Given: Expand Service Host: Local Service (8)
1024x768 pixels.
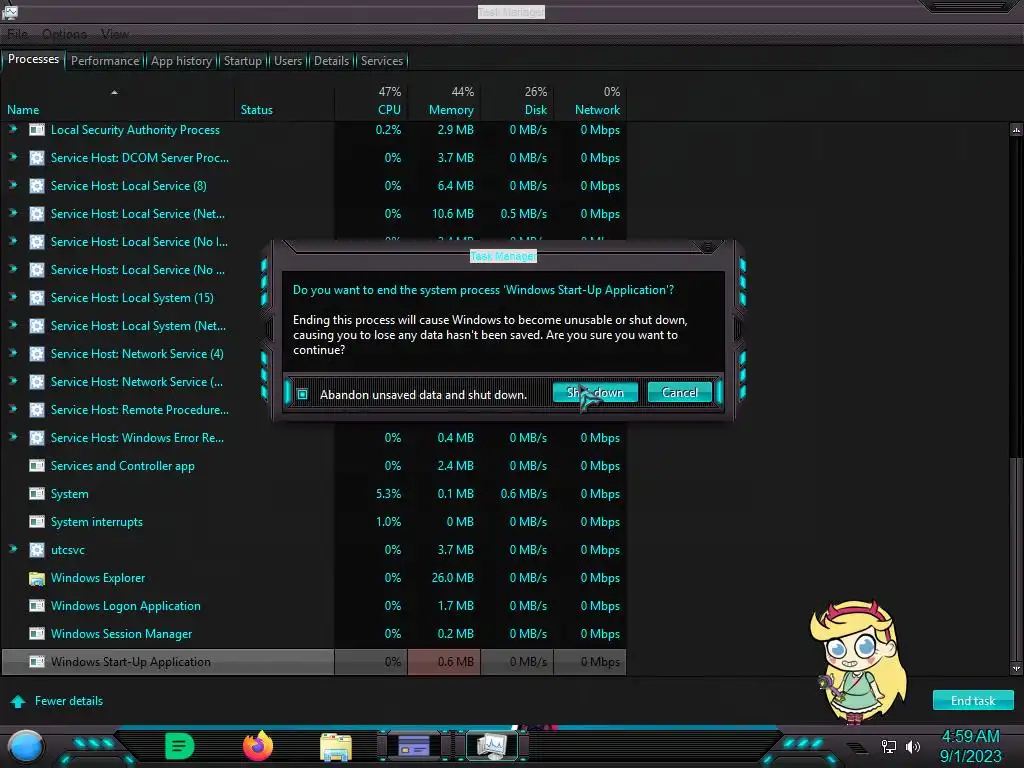Looking at the screenshot, I should (x=12, y=185).
